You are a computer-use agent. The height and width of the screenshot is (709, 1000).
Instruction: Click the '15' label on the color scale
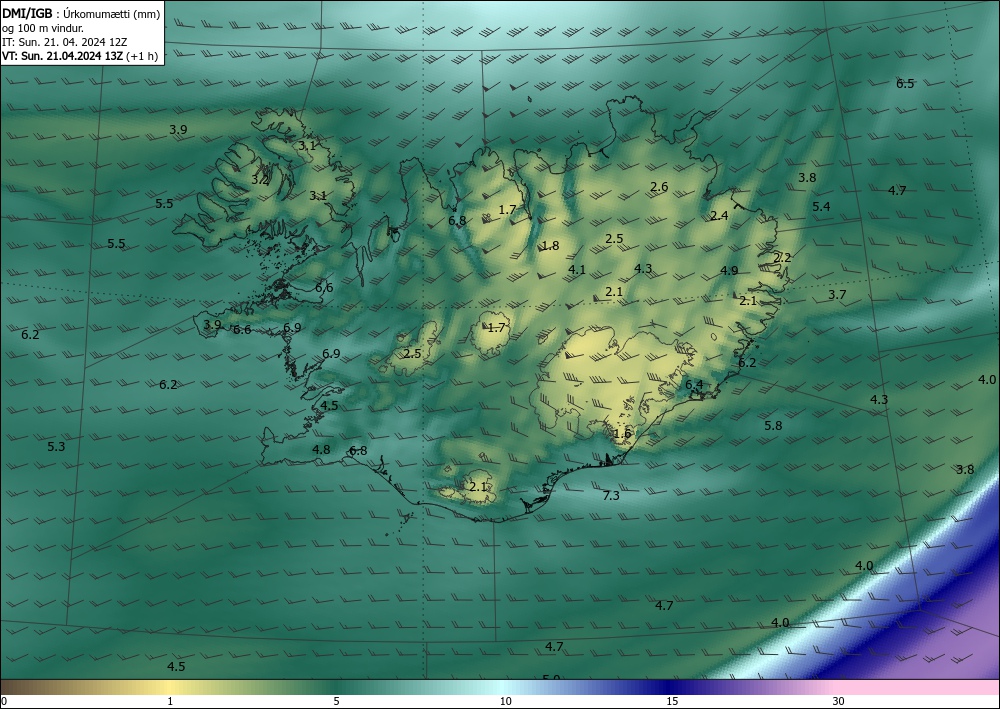(x=672, y=702)
